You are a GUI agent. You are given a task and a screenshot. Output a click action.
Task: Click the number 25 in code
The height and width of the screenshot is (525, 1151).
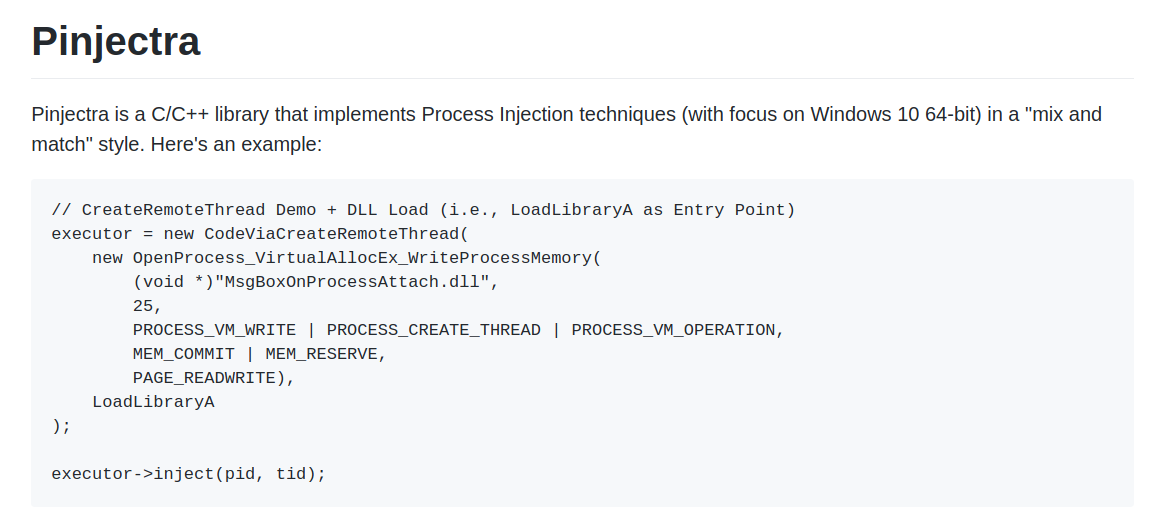[143, 306]
